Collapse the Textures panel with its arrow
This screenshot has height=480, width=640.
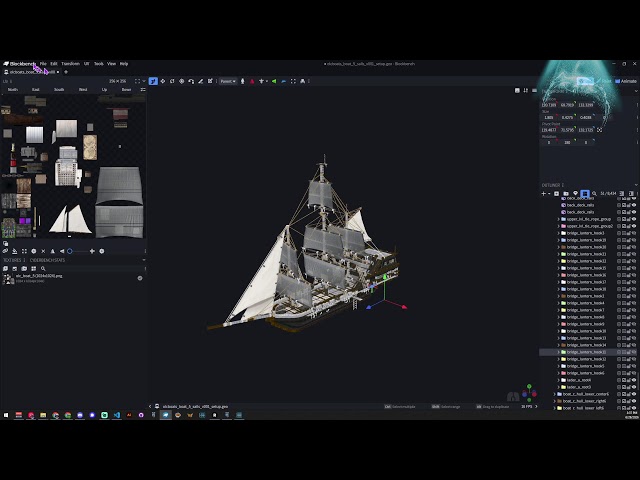pyautogui.click(x=144, y=260)
